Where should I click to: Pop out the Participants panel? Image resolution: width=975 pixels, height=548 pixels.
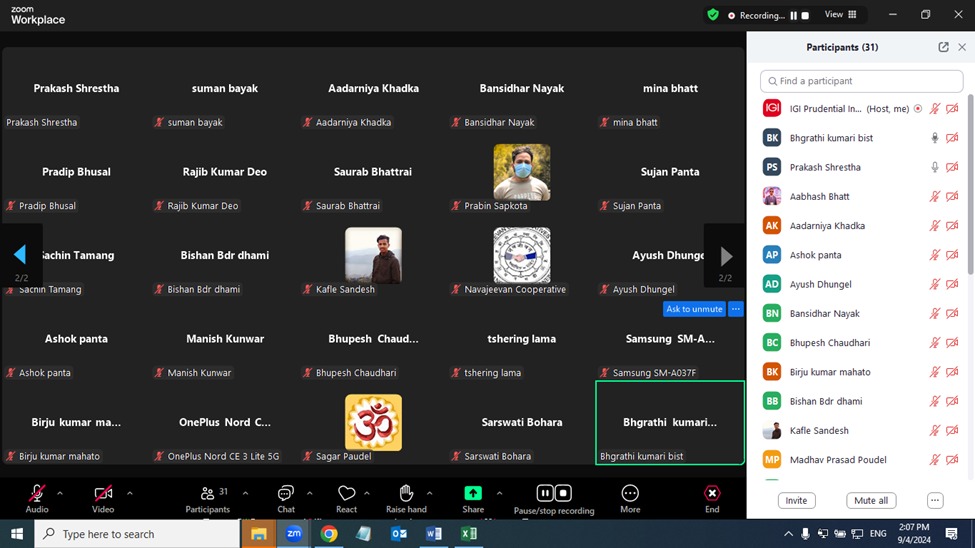point(943,47)
